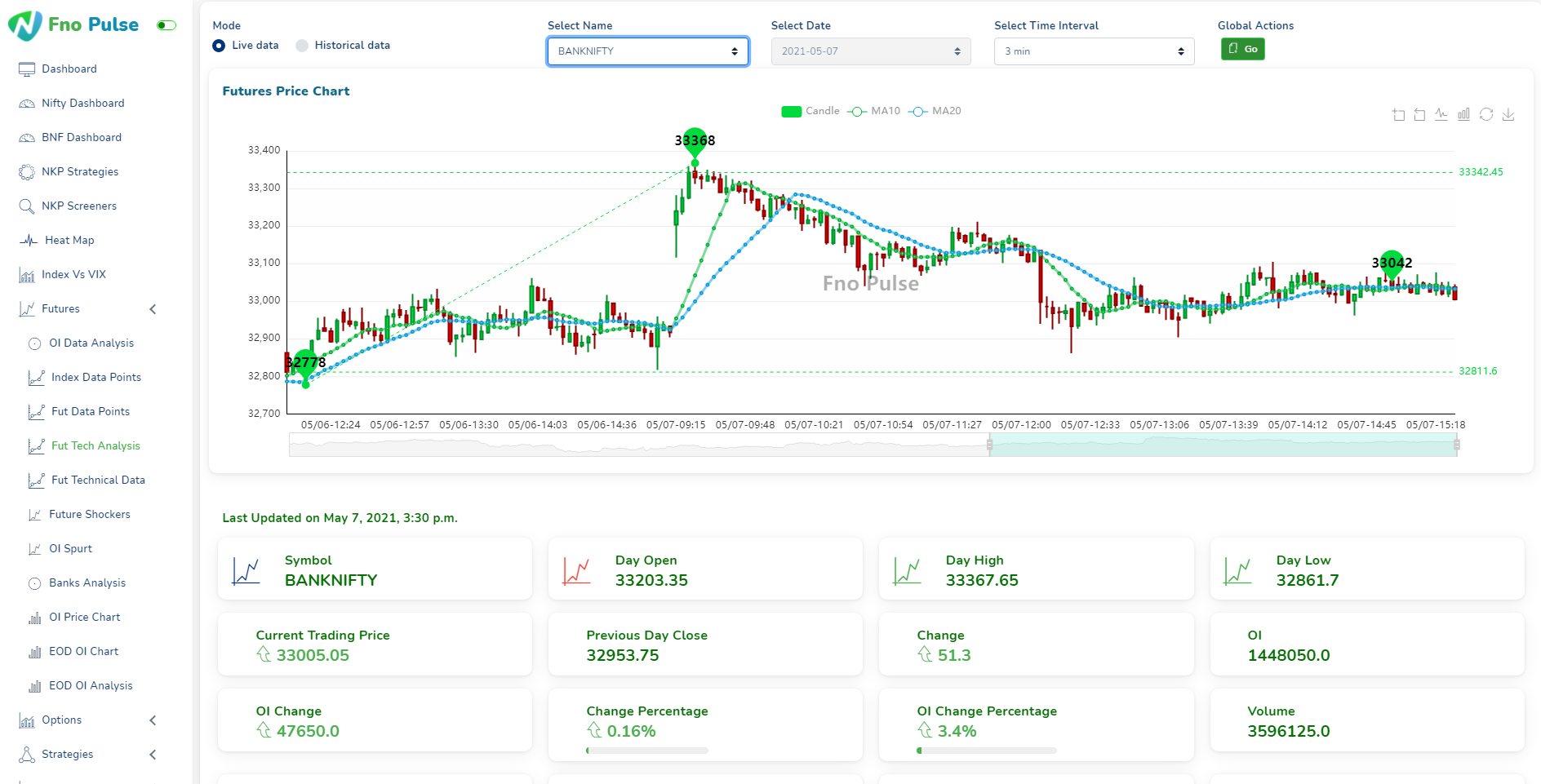Click the chart zoom reset icon
The width and height of the screenshot is (1541, 784).
tap(1419, 115)
